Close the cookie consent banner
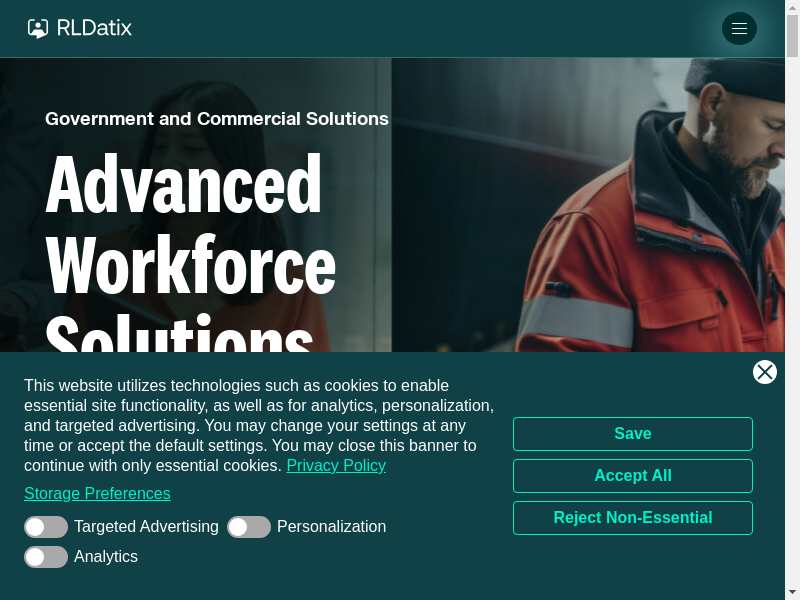 tap(765, 372)
